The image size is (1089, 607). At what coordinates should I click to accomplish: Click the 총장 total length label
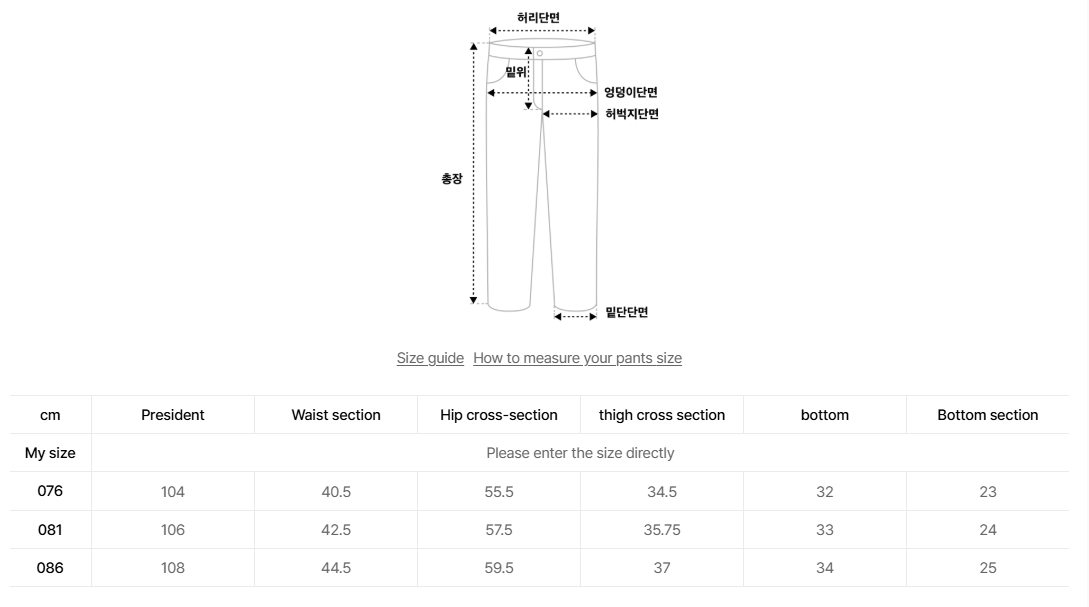point(451,178)
